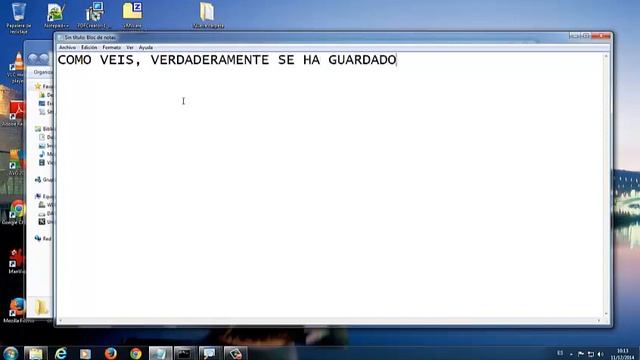Open the last app button on the taskbar

point(236,353)
